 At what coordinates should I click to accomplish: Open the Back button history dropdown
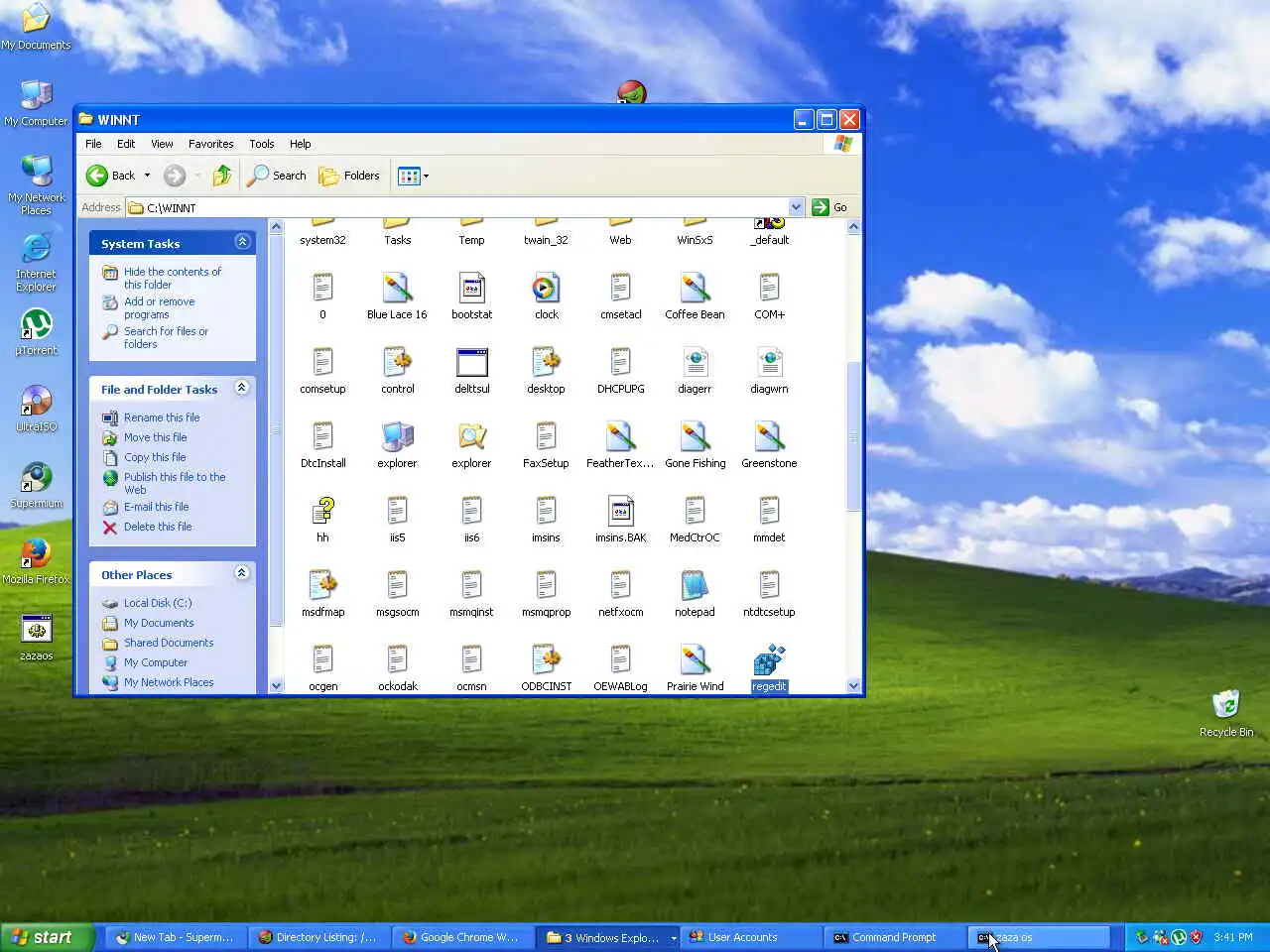[x=147, y=176]
